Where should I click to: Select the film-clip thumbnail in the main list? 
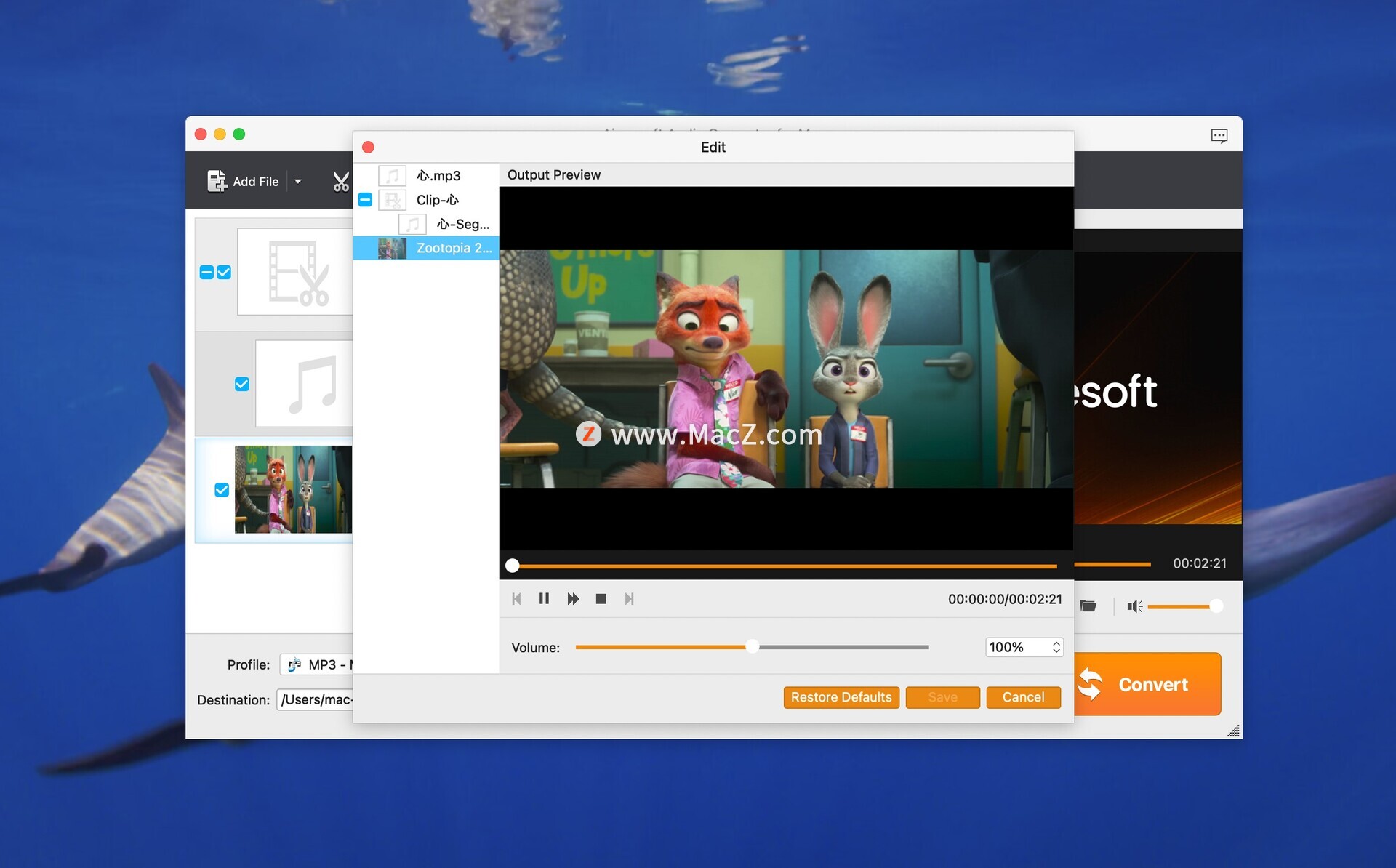(x=295, y=272)
